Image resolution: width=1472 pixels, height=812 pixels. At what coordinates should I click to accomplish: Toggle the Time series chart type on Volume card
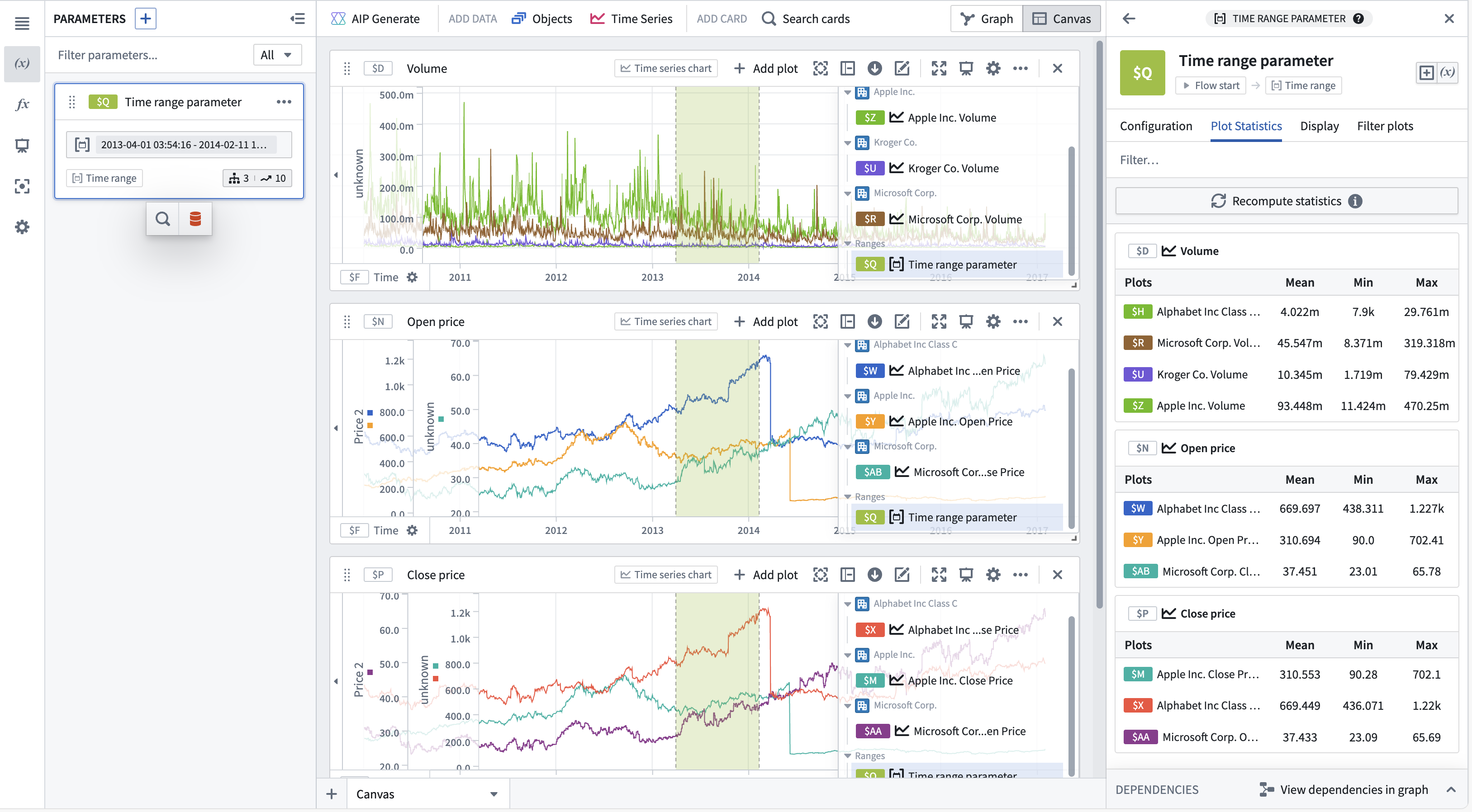click(x=666, y=69)
